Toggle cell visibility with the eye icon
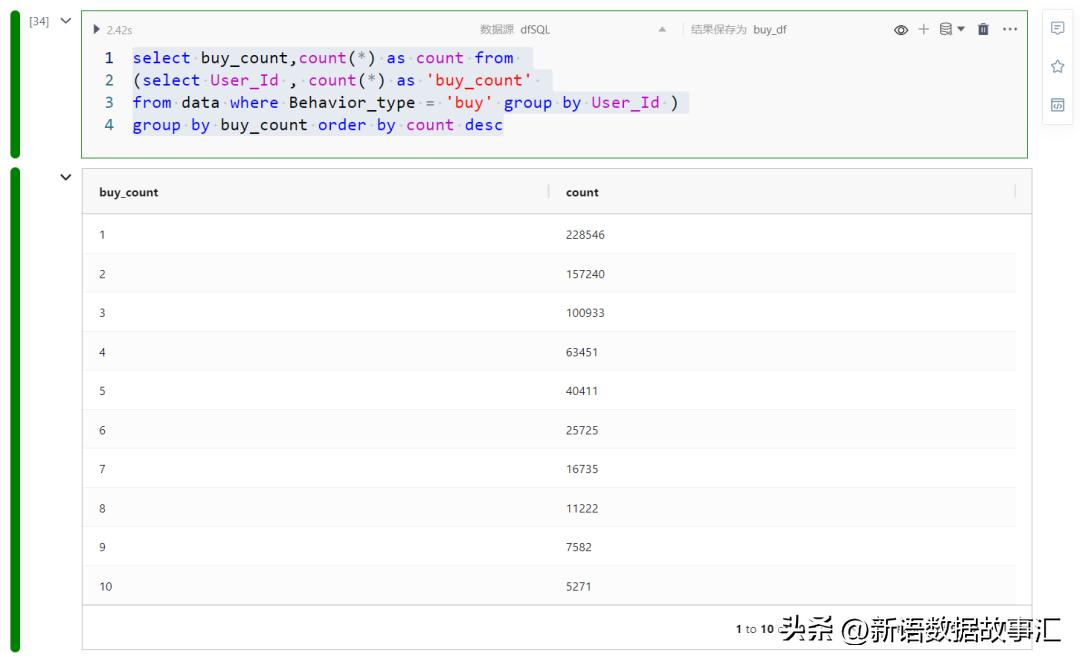The width and height of the screenshot is (1080, 662). (900, 30)
